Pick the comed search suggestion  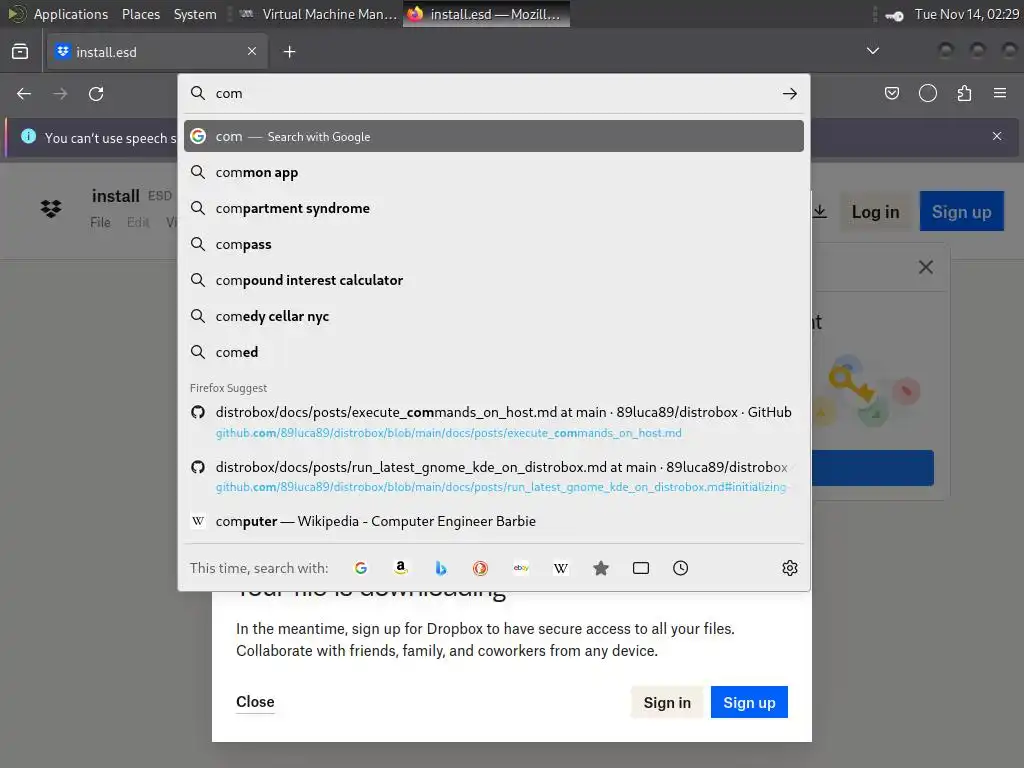[494, 352]
